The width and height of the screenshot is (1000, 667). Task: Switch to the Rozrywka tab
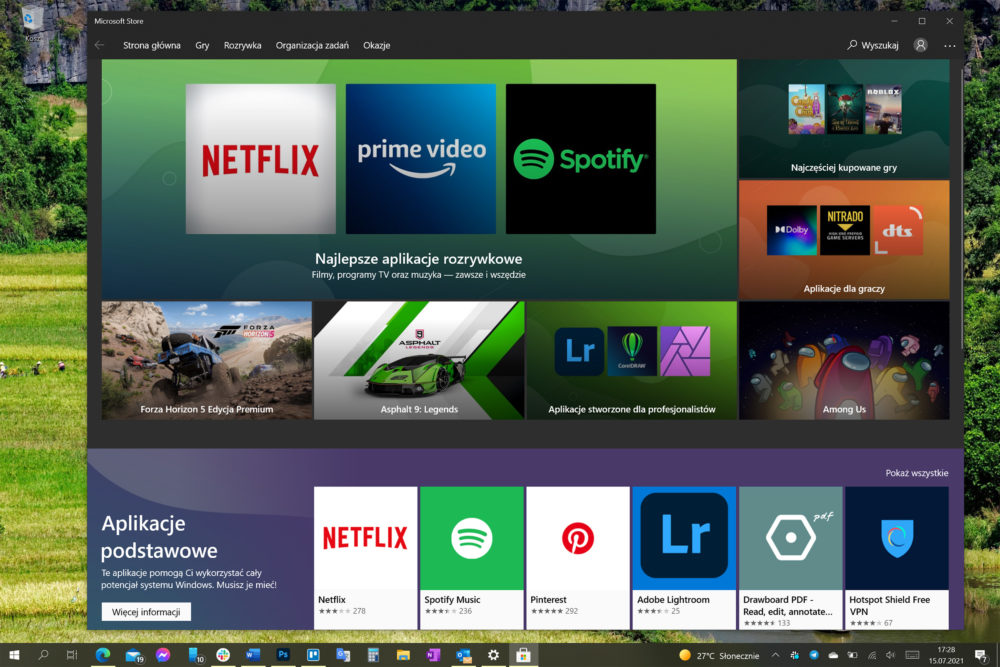point(242,45)
